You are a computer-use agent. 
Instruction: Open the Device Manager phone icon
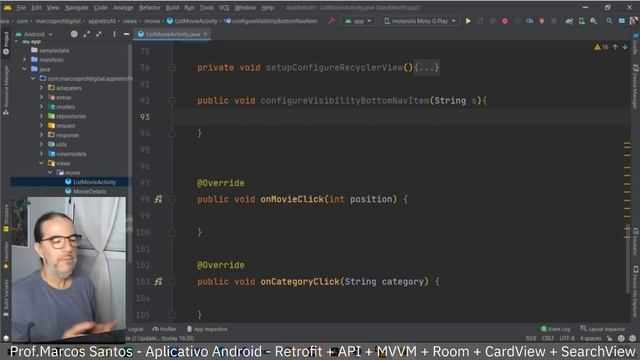[x=582, y=21]
